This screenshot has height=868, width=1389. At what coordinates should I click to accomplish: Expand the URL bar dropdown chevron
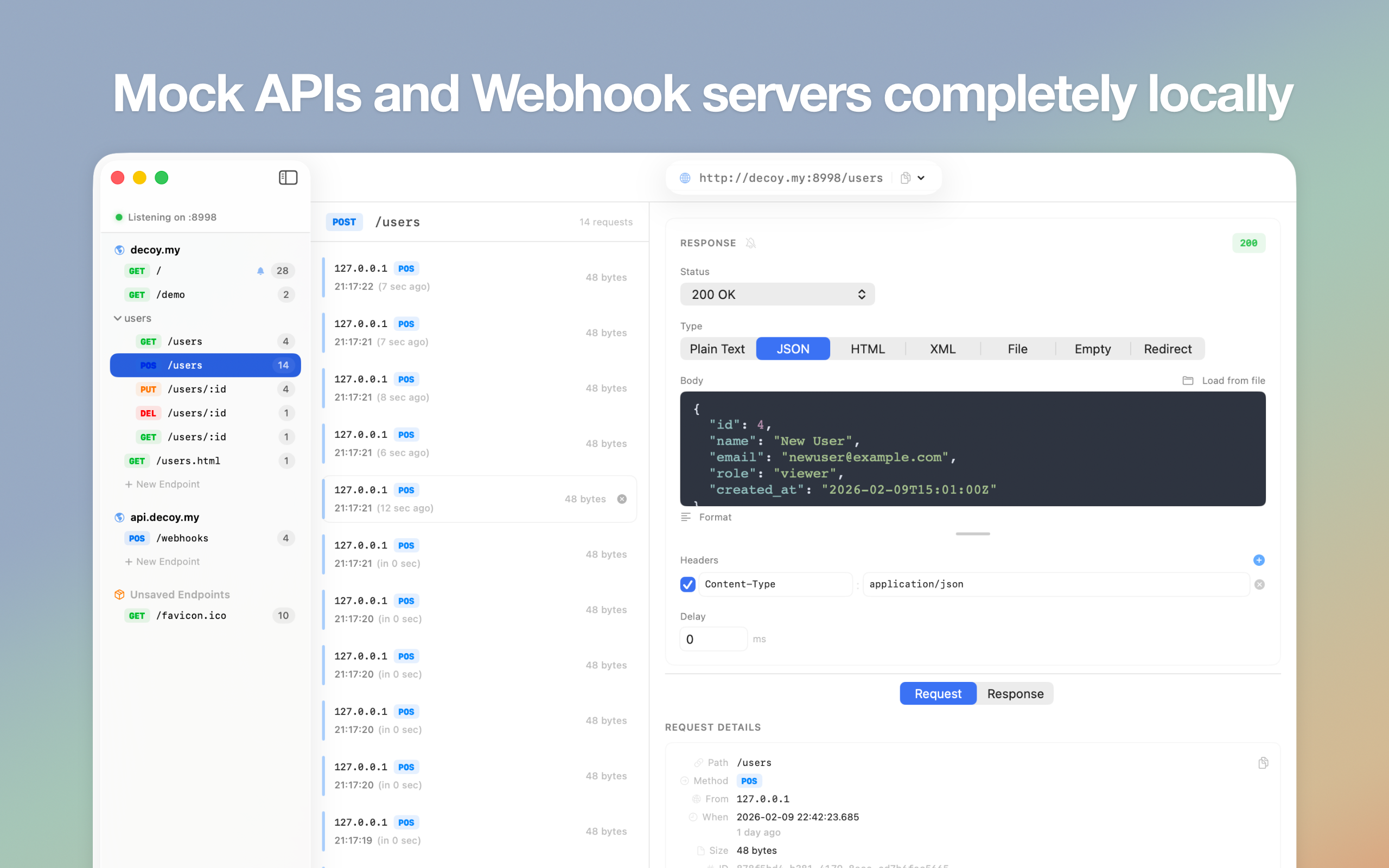[x=921, y=178]
